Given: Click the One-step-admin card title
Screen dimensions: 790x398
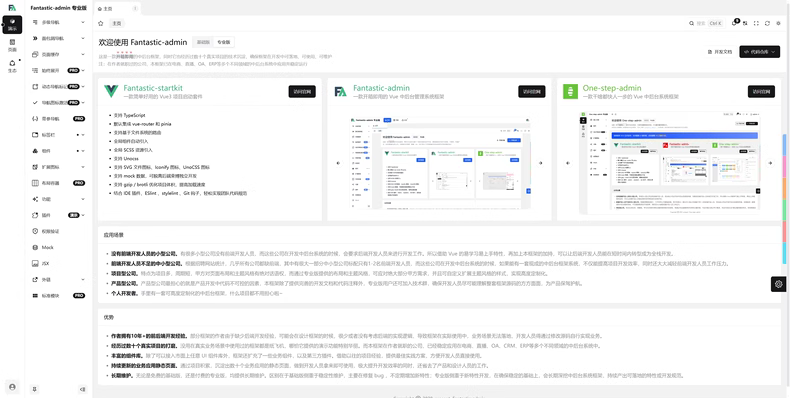Looking at the screenshot, I should point(611,88).
